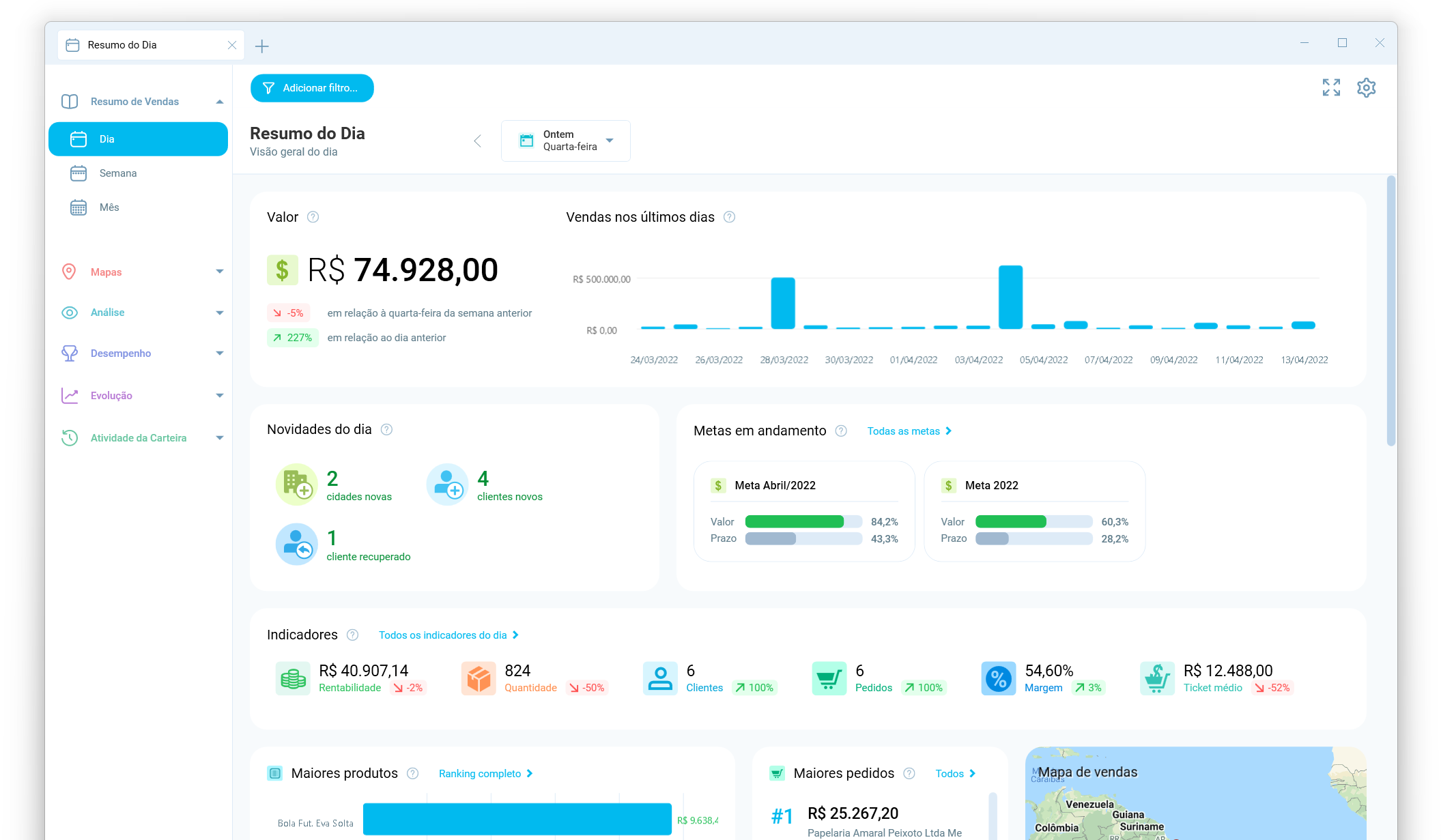Click help icon beside Vendas nos últimos dias
Image resolution: width=1454 pixels, height=840 pixels.
tap(729, 217)
